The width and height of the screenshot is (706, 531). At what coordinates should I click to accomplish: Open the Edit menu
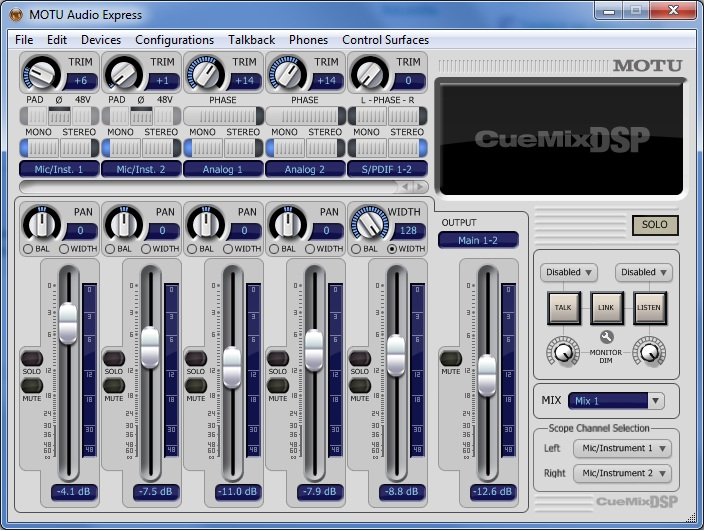57,40
